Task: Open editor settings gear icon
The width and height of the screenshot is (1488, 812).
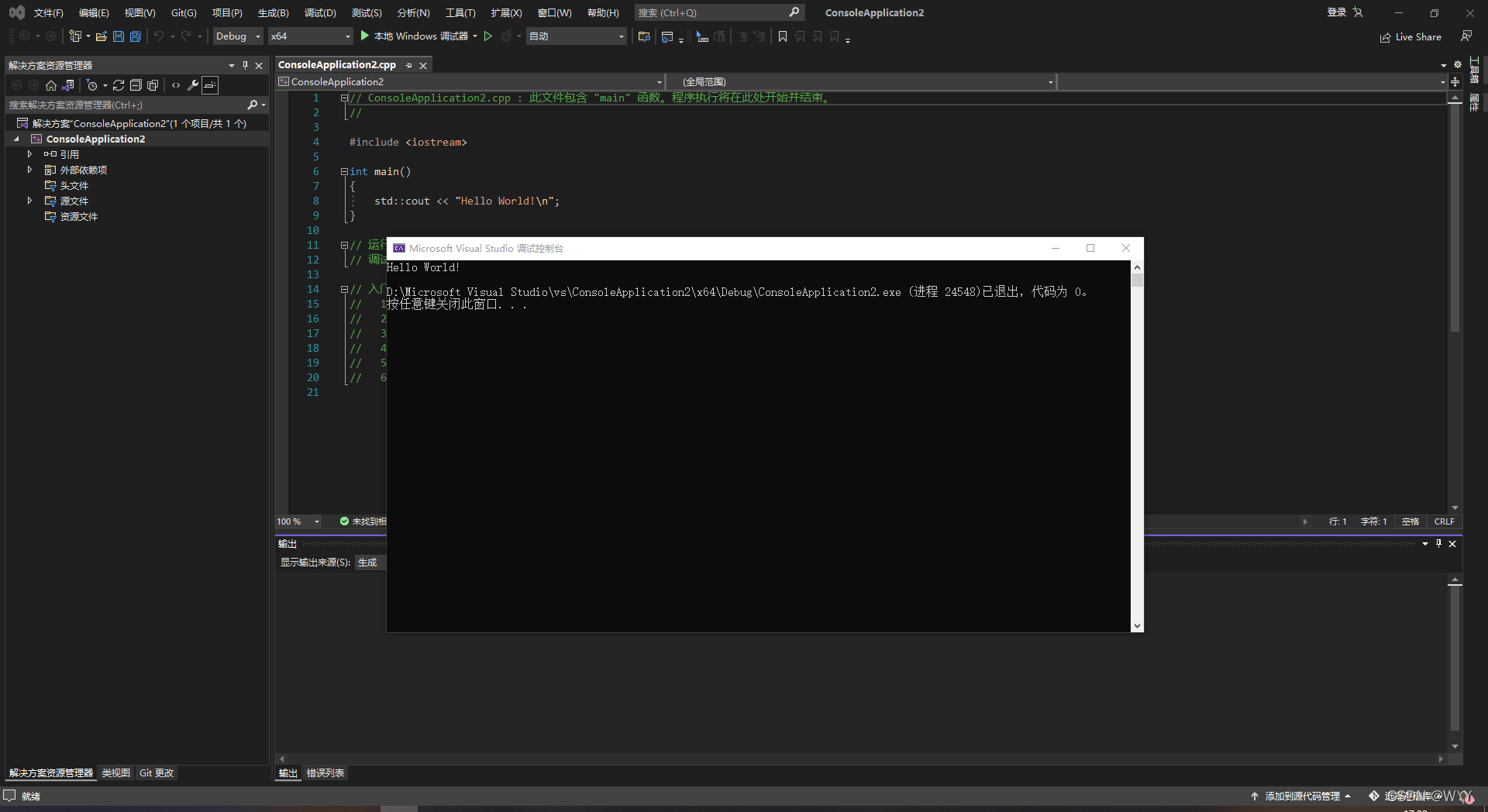Action: pyautogui.click(x=1458, y=65)
